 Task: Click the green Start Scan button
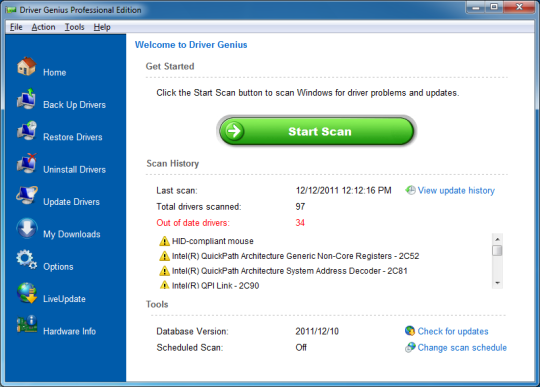(x=316, y=131)
